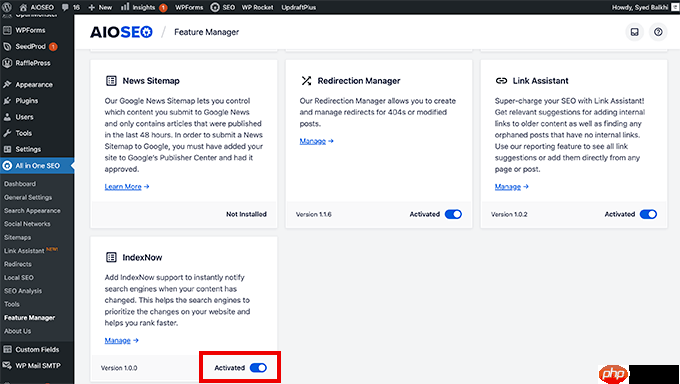Click the AIOSEO logo in header

[121, 32]
